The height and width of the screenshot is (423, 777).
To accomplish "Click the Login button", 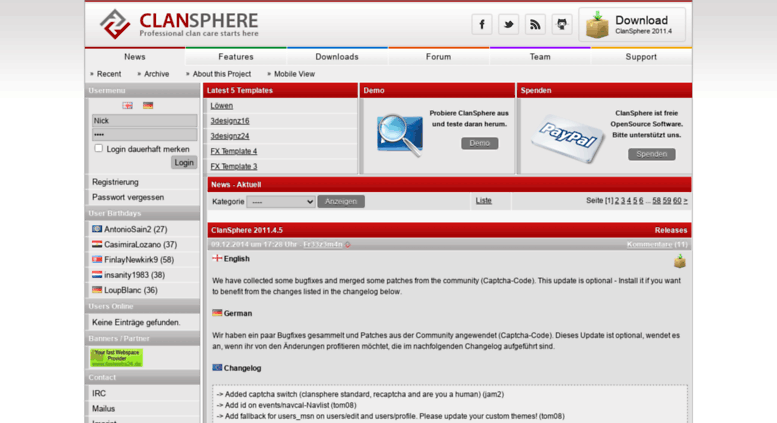I will 184,162.
